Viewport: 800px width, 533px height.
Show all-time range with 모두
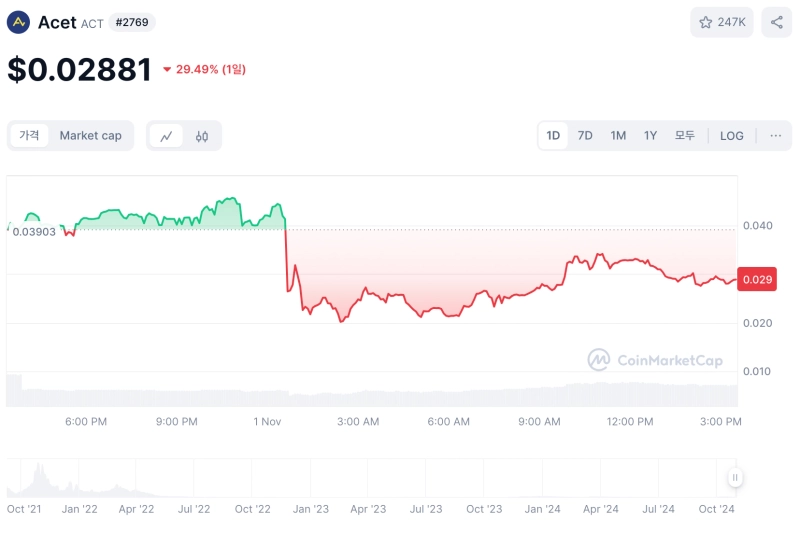coord(685,136)
